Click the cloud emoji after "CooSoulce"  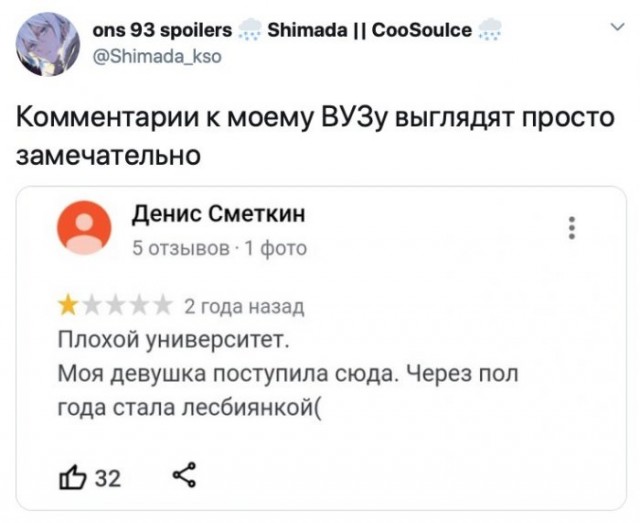tap(488, 31)
